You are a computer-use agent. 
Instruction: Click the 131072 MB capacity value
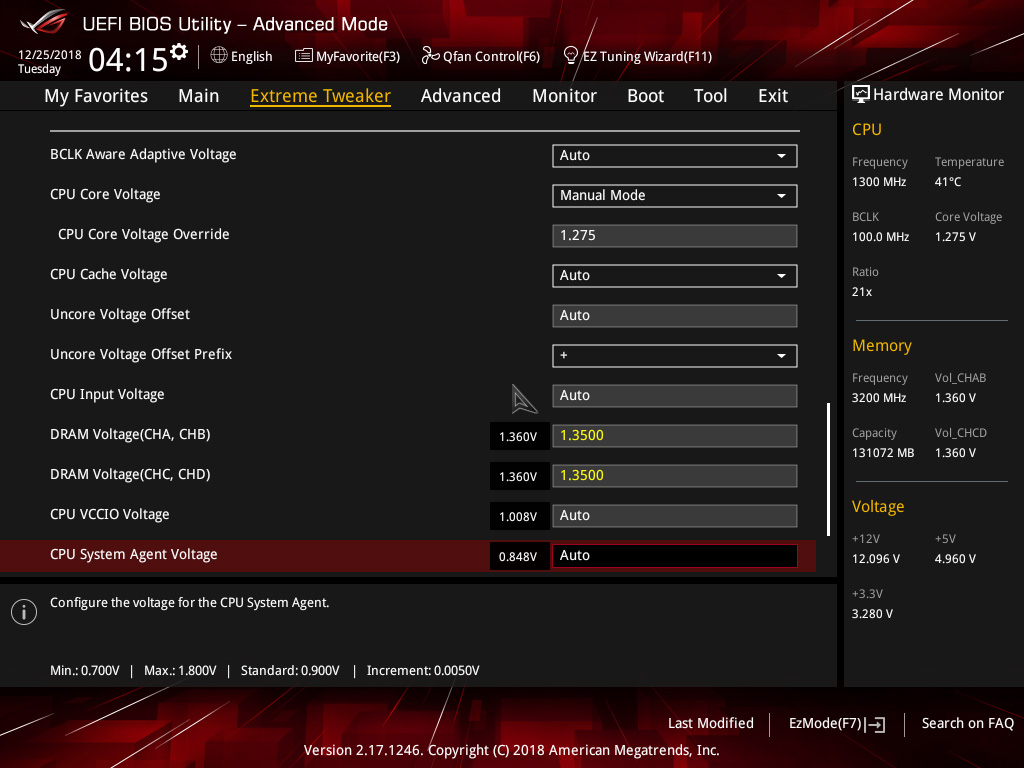click(883, 453)
